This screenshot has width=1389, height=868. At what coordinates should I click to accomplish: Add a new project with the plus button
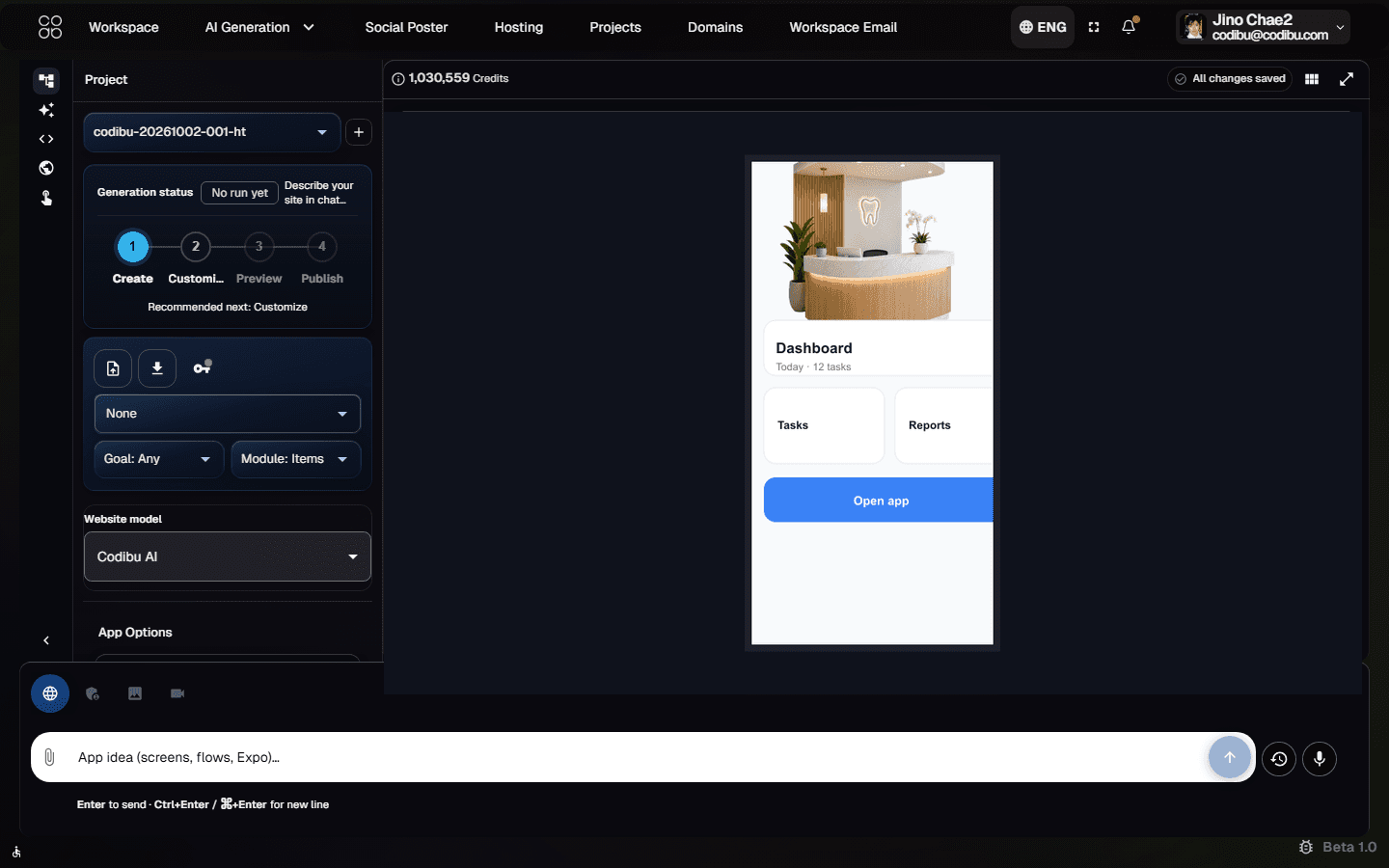click(x=359, y=132)
